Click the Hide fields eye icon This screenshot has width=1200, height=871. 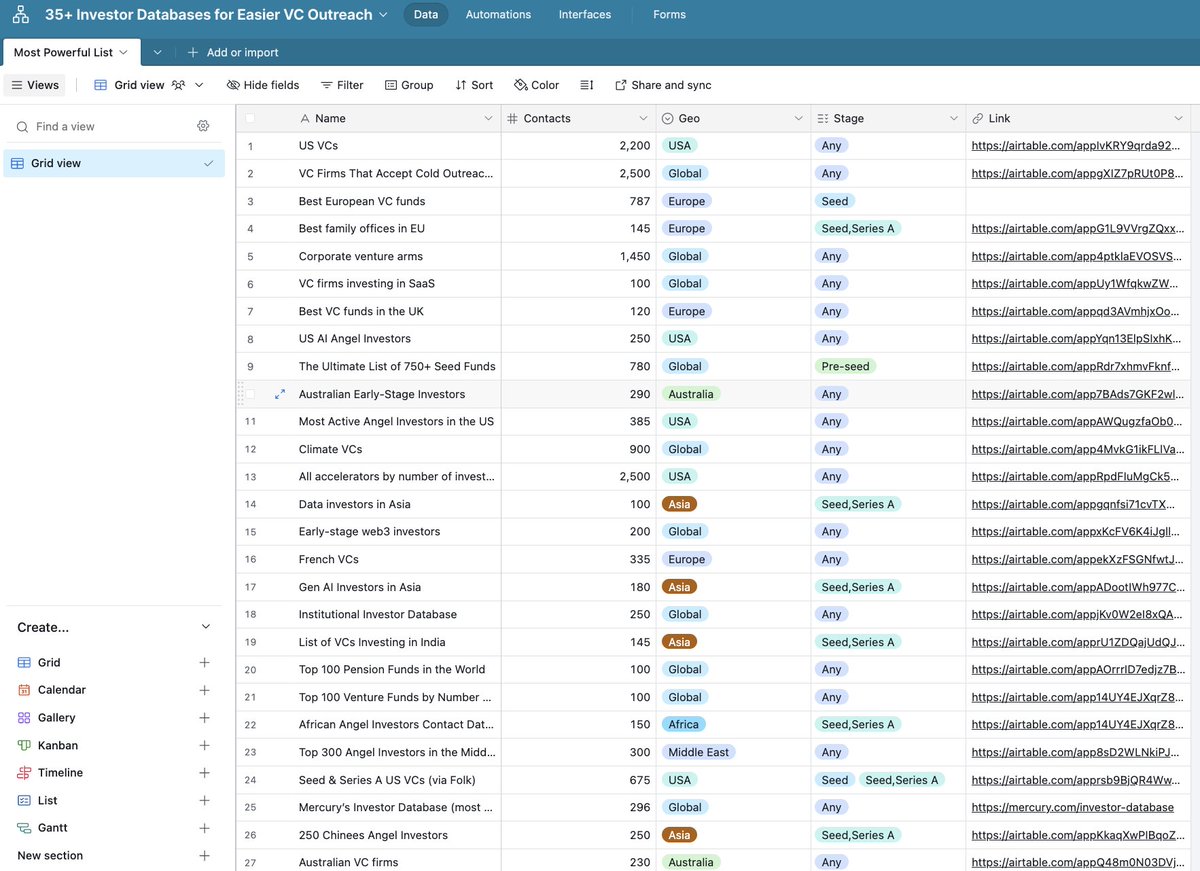[x=233, y=85]
